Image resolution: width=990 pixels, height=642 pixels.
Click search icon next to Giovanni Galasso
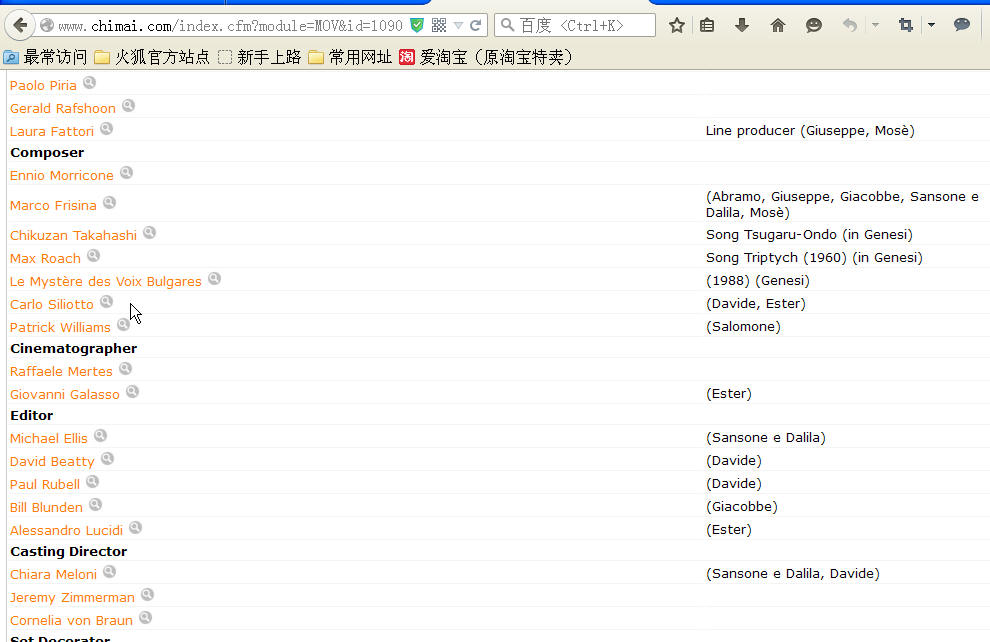point(133,391)
